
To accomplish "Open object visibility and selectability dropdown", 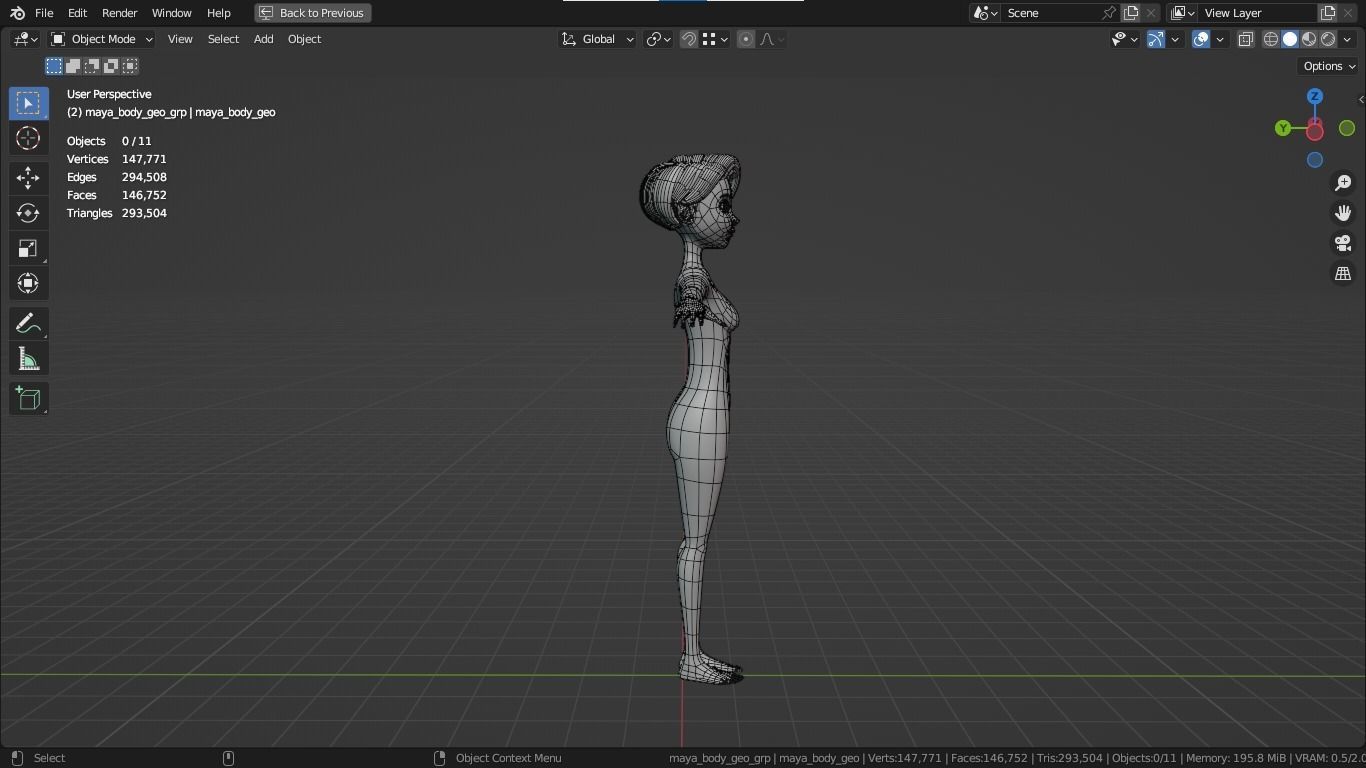I will tap(1125, 39).
